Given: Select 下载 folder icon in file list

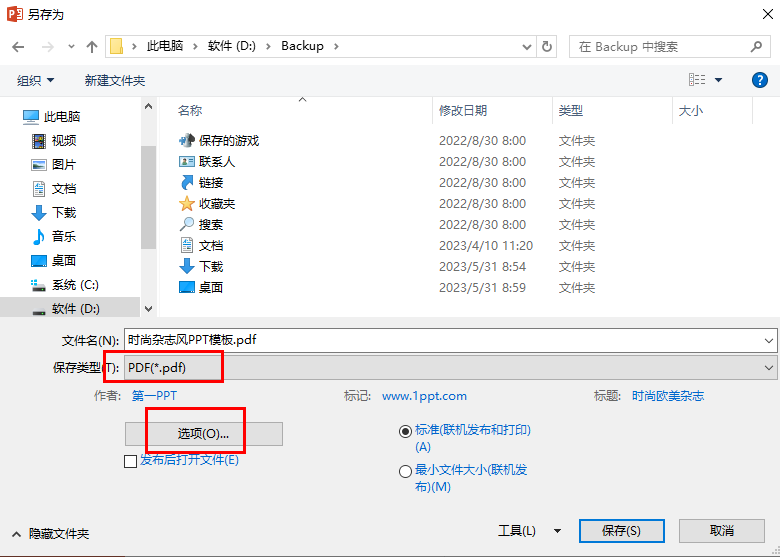Looking at the screenshot, I should [x=187, y=267].
